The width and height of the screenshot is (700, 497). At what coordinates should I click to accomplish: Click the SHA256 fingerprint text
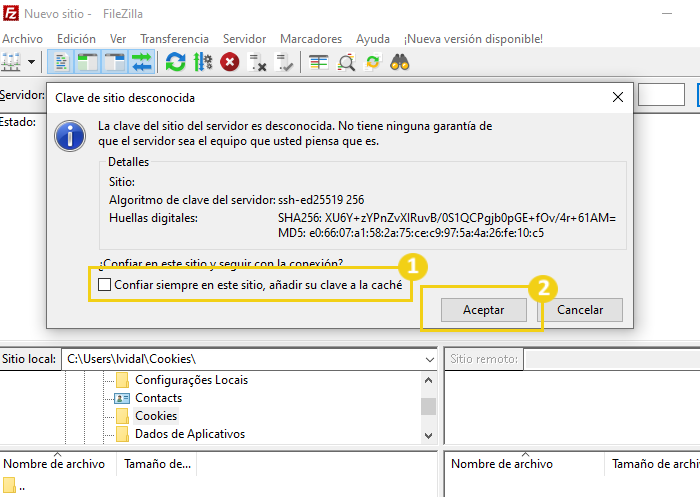pyautogui.click(x=447, y=218)
